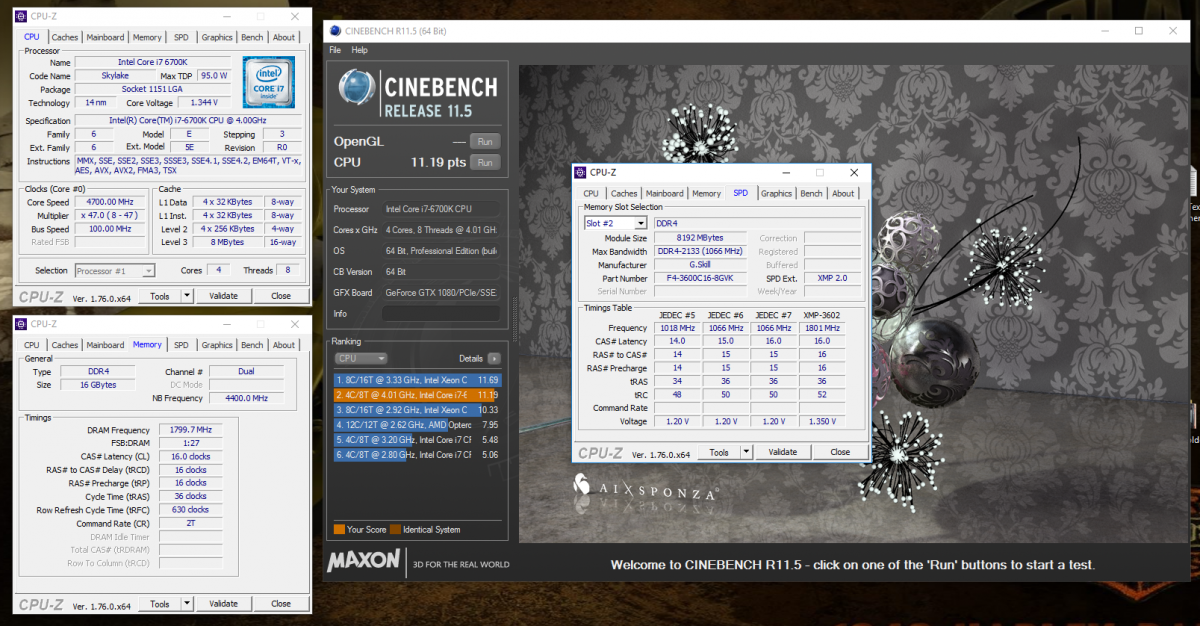The image size is (1200, 626).
Task: Switch to Caches tab in CPU window
Action: 65,37
